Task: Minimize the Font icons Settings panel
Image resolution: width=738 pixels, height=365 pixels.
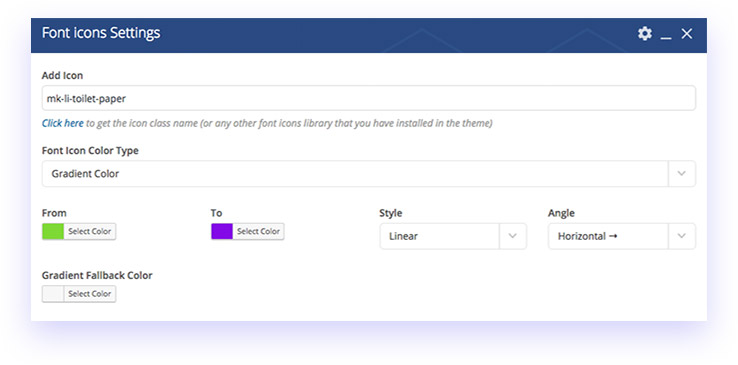Action: pos(666,35)
